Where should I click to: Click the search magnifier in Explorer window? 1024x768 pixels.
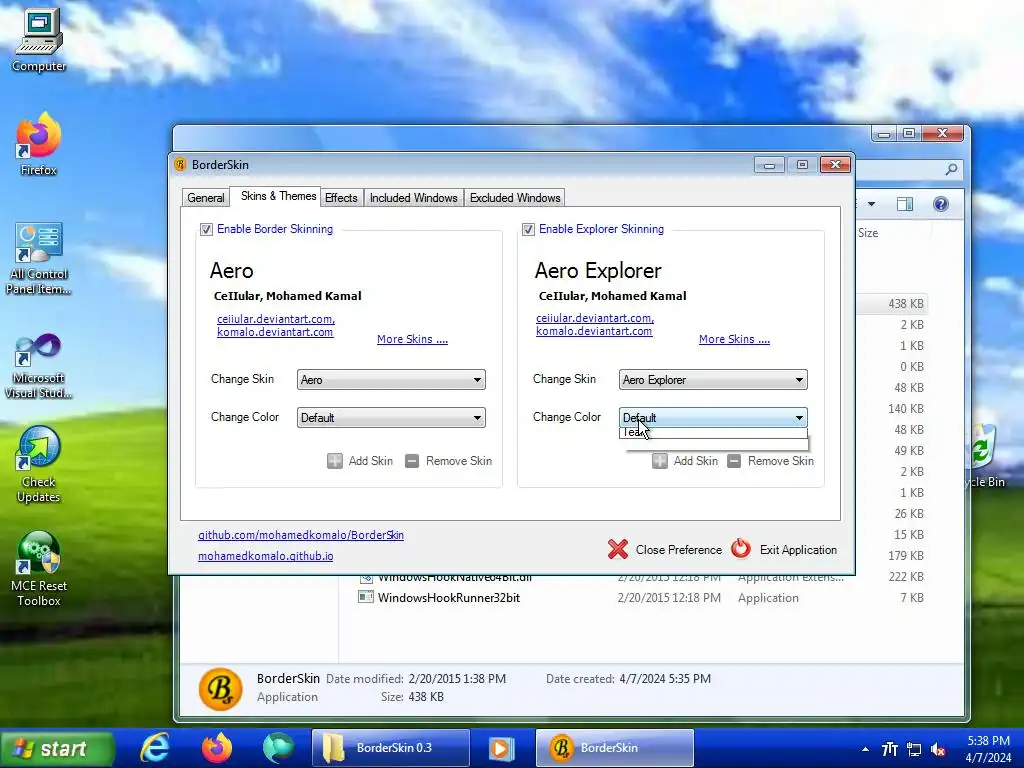pos(952,170)
